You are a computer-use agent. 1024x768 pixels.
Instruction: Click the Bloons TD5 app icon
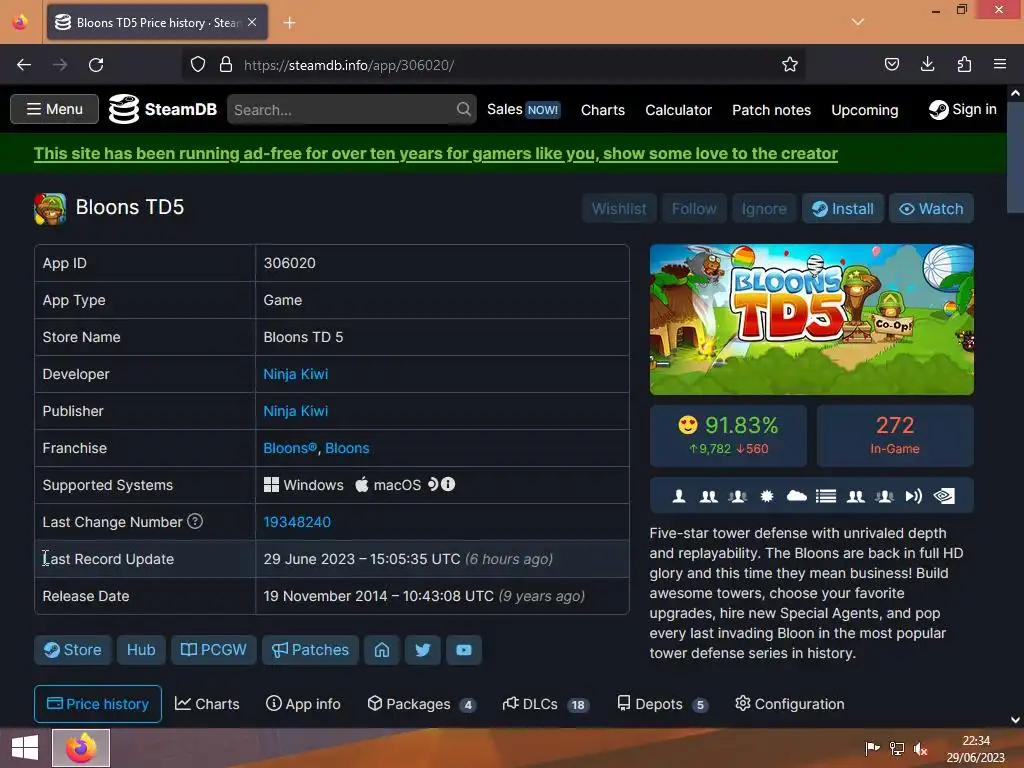pyautogui.click(x=50, y=208)
